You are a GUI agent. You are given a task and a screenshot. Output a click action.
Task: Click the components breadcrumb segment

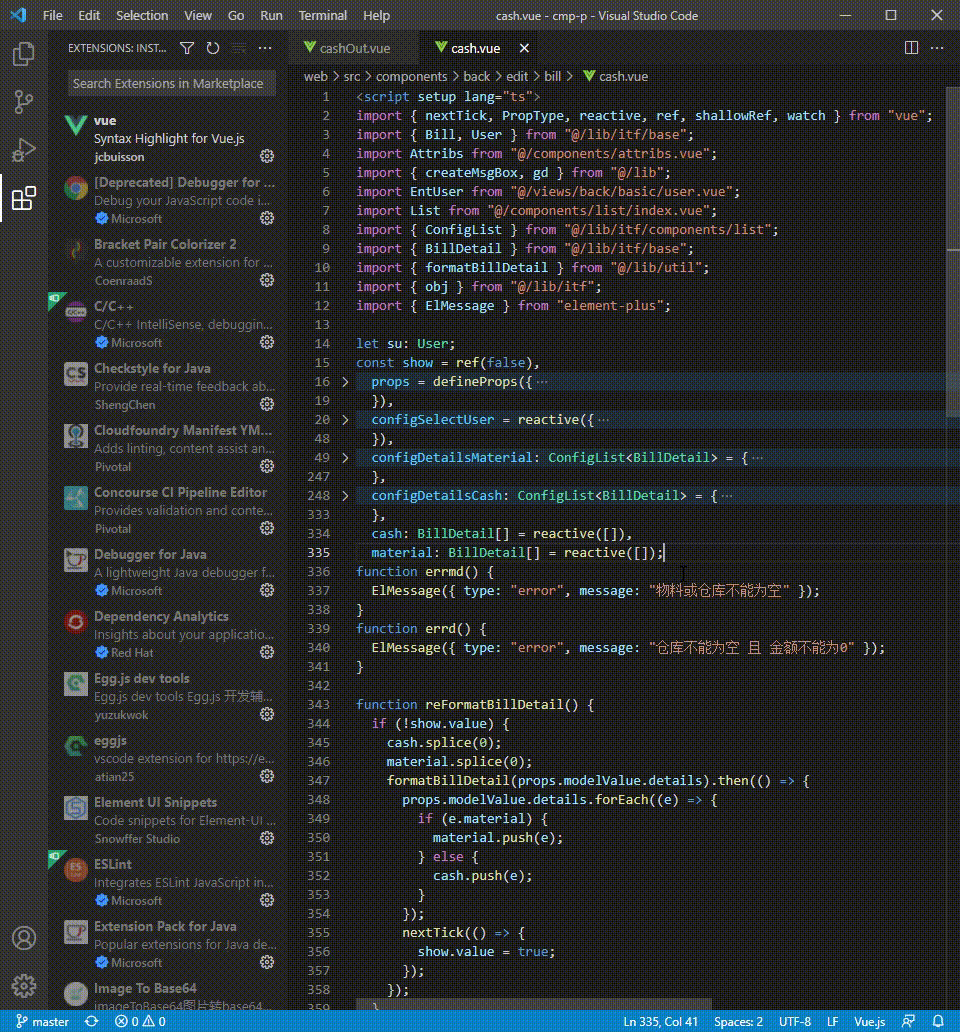click(411, 76)
